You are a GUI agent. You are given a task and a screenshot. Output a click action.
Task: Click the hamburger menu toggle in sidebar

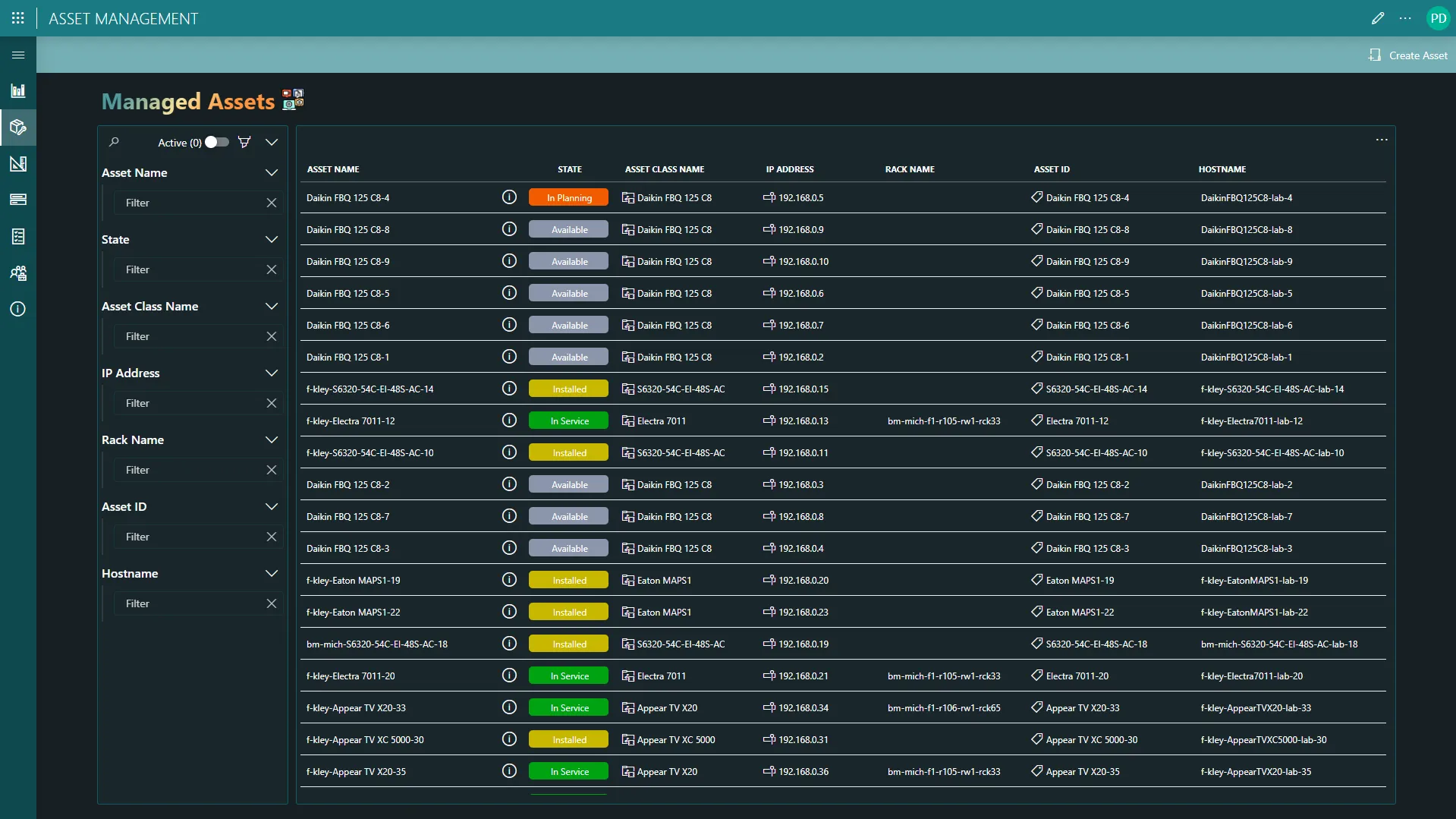click(x=17, y=55)
